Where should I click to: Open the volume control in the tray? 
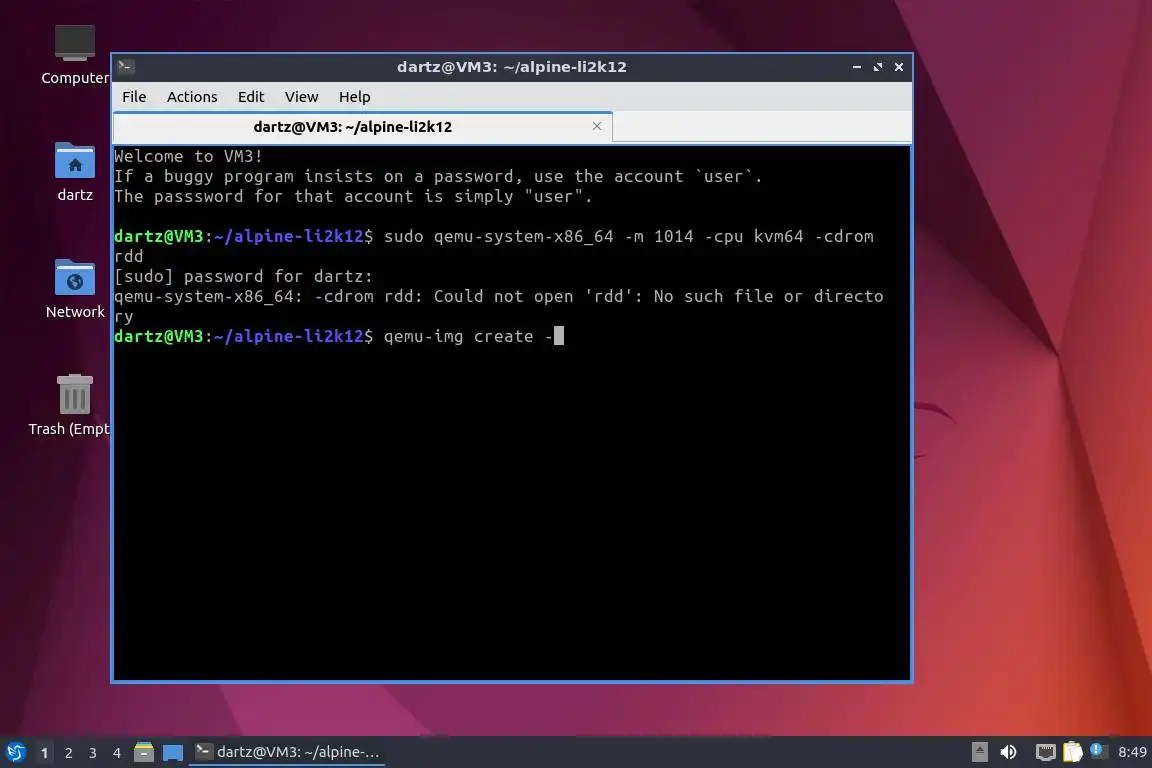pos(1009,752)
